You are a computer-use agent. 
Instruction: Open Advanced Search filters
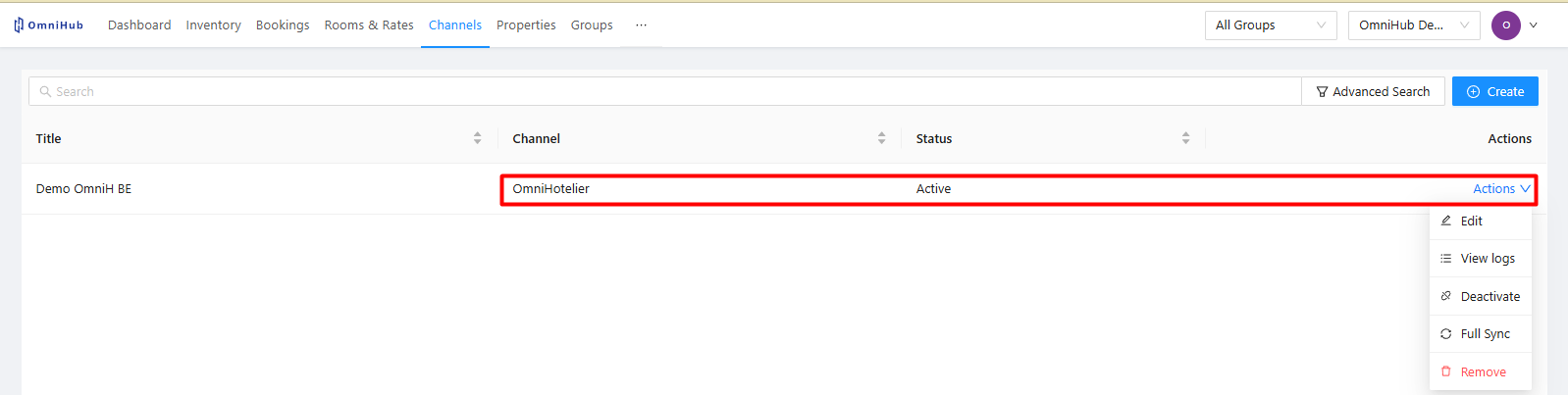click(1373, 91)
